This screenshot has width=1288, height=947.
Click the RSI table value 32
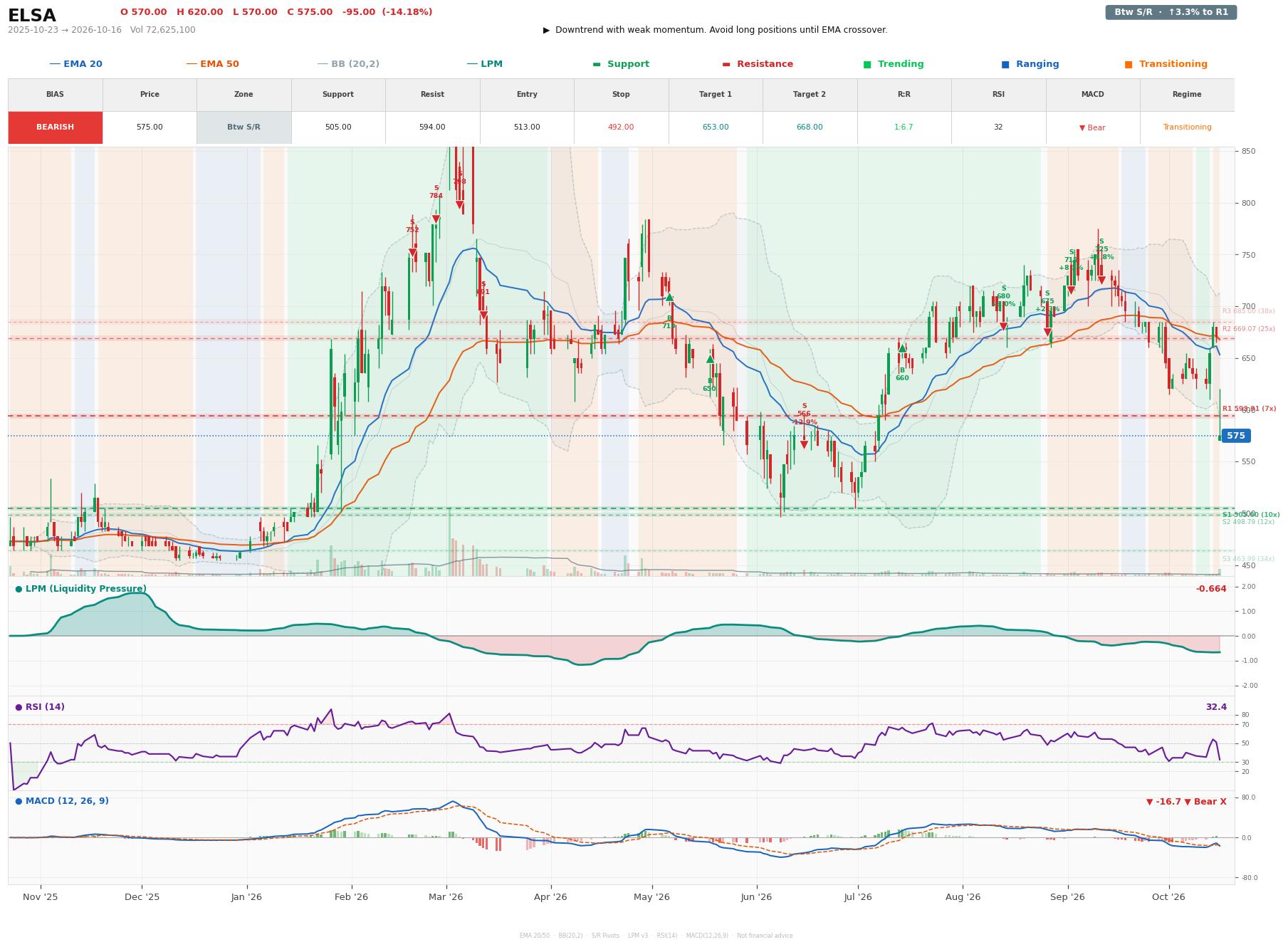(x=998, y=127)
